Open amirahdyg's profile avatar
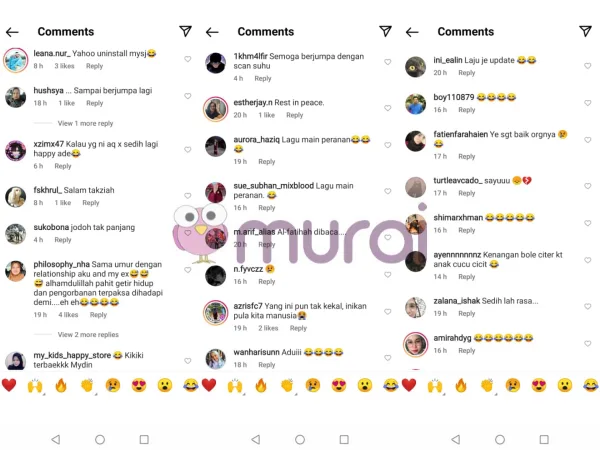The height and width of the screenshot is (450, 600). [416, 344]
